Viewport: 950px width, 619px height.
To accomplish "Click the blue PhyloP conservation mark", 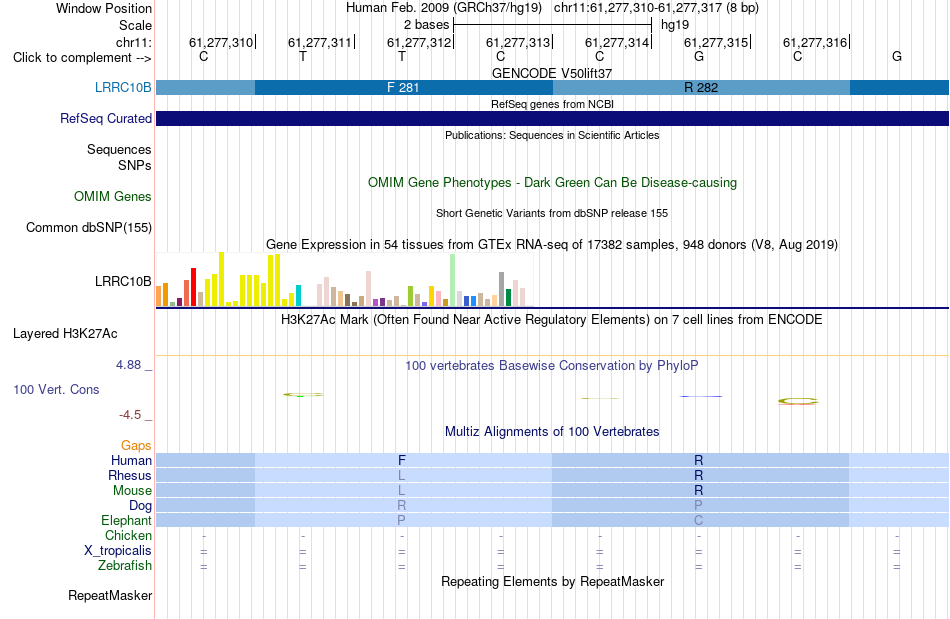I will pyautogui.click(x=701, y=396).
